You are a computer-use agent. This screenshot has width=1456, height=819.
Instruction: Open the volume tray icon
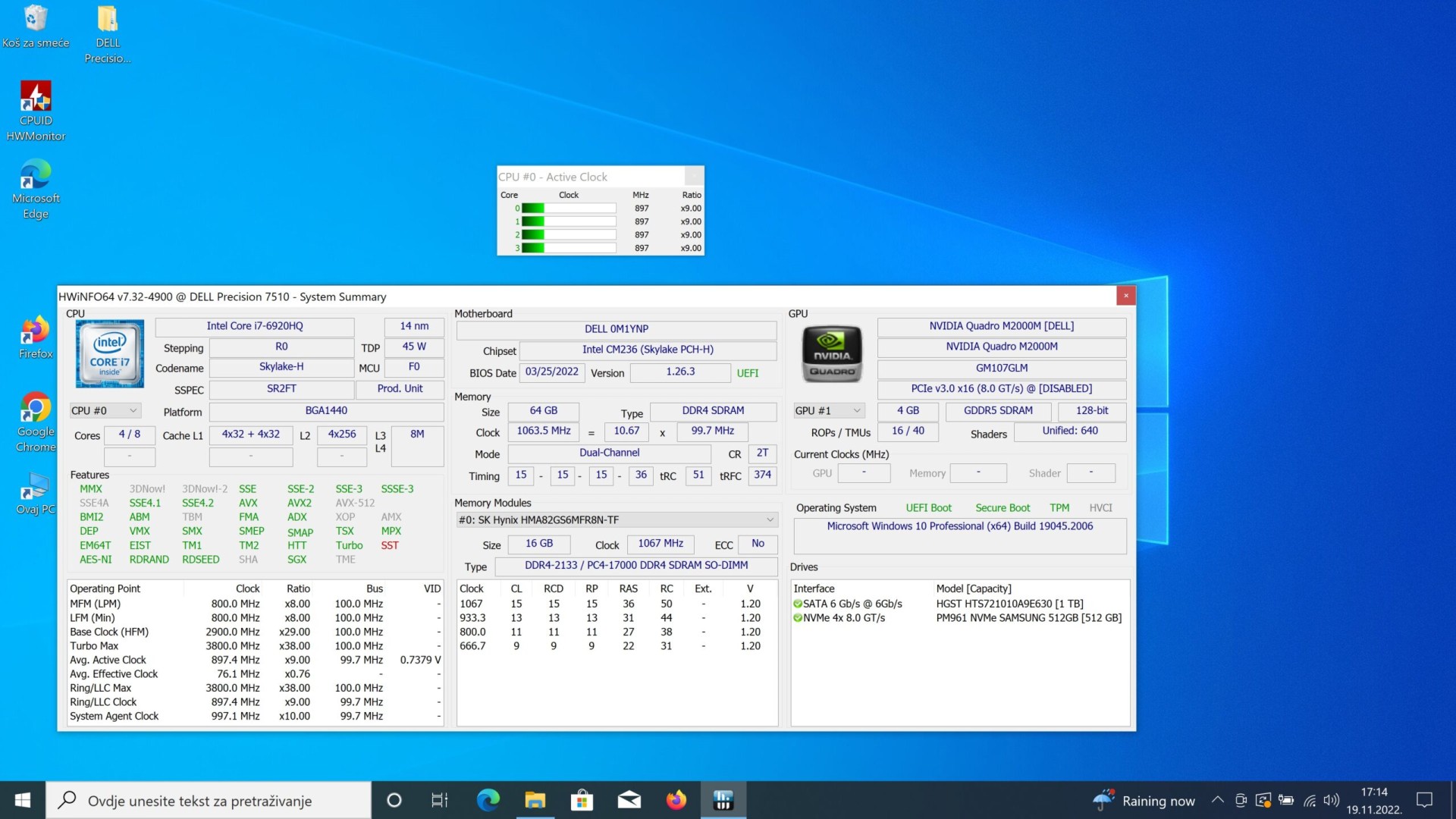pyautogui.click(x=1331, y=800)
